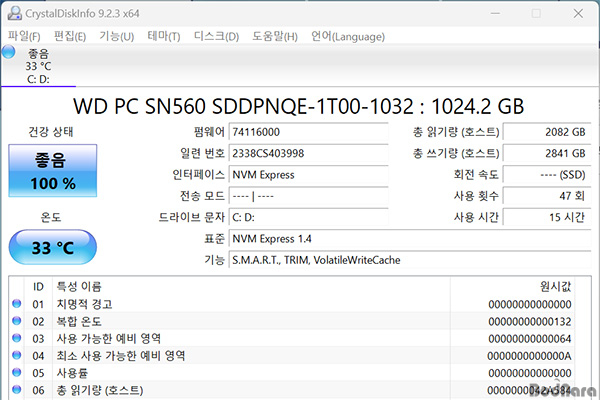This screenshot has width=600, height=400.
Task: Click the power on hours value 15 시간
Action: [547, 217]
